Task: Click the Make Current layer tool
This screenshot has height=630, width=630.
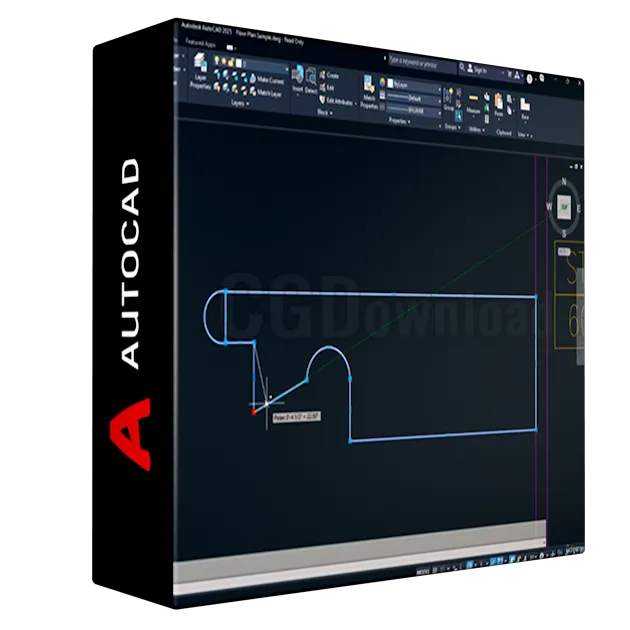Action: [266, 79]
